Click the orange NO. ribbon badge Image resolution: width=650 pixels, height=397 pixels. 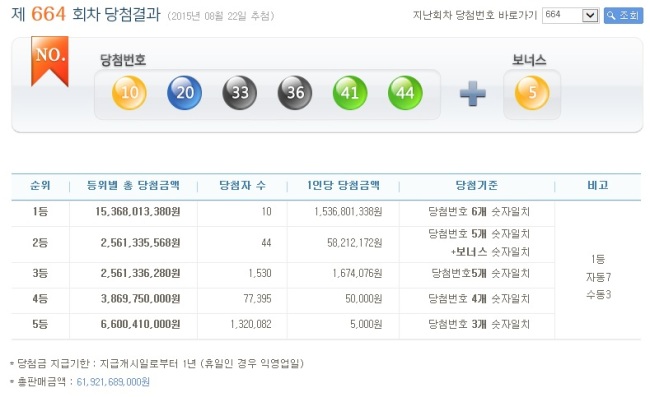(50, 61)
